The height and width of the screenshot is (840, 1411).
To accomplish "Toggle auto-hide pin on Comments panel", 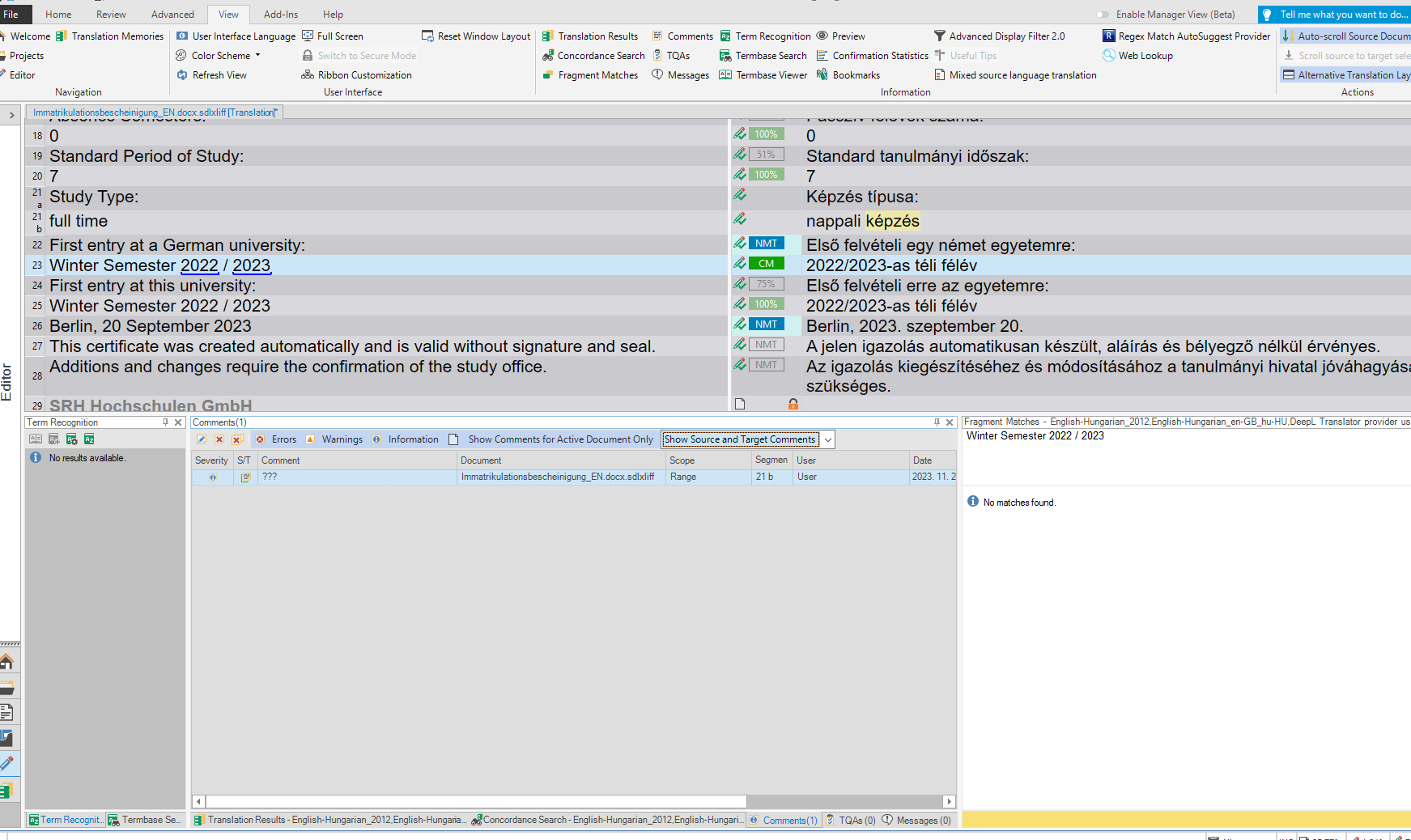I will coord(937,422).
